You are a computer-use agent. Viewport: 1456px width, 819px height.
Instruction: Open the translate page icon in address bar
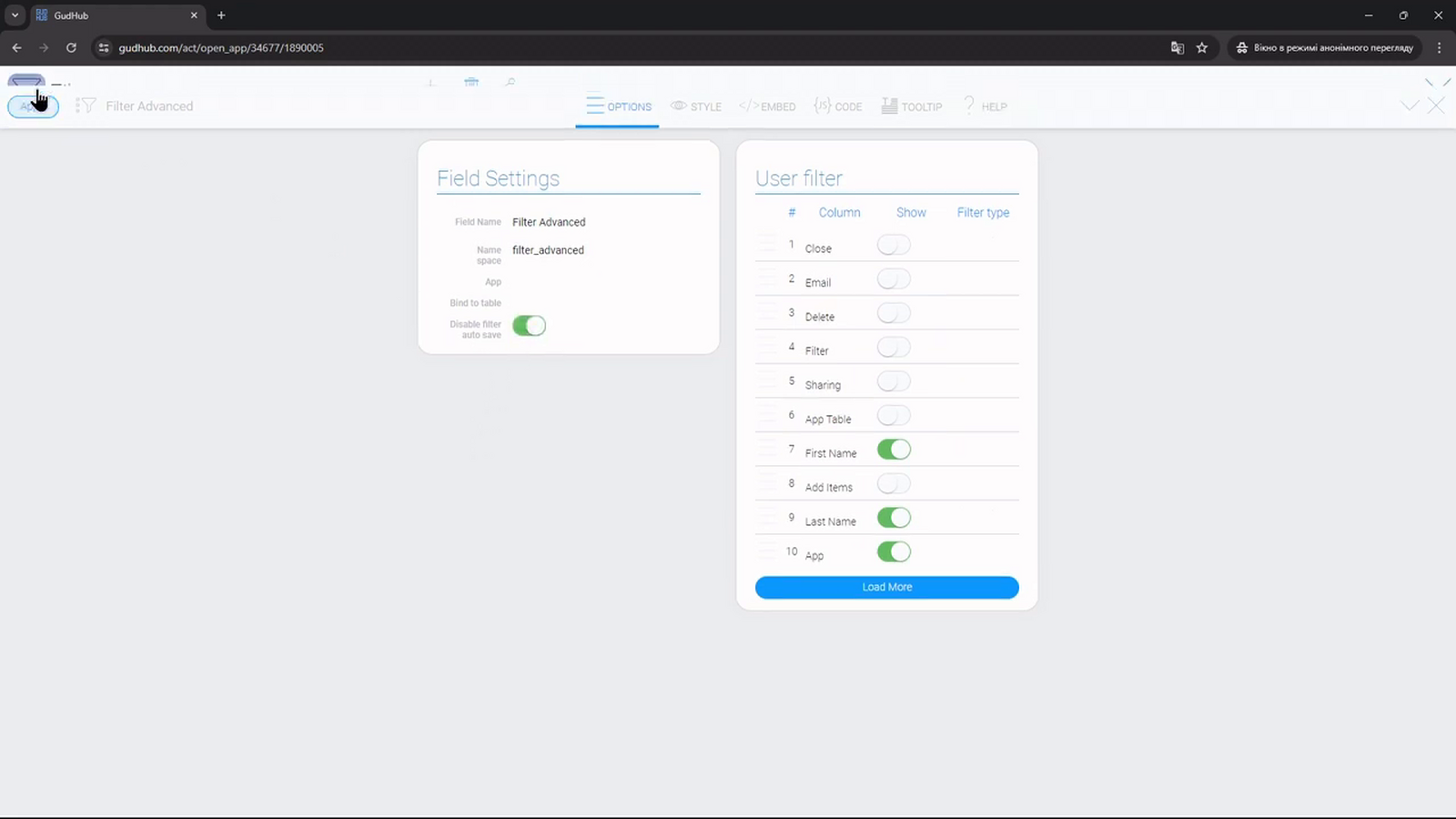tap(1177, 47)
